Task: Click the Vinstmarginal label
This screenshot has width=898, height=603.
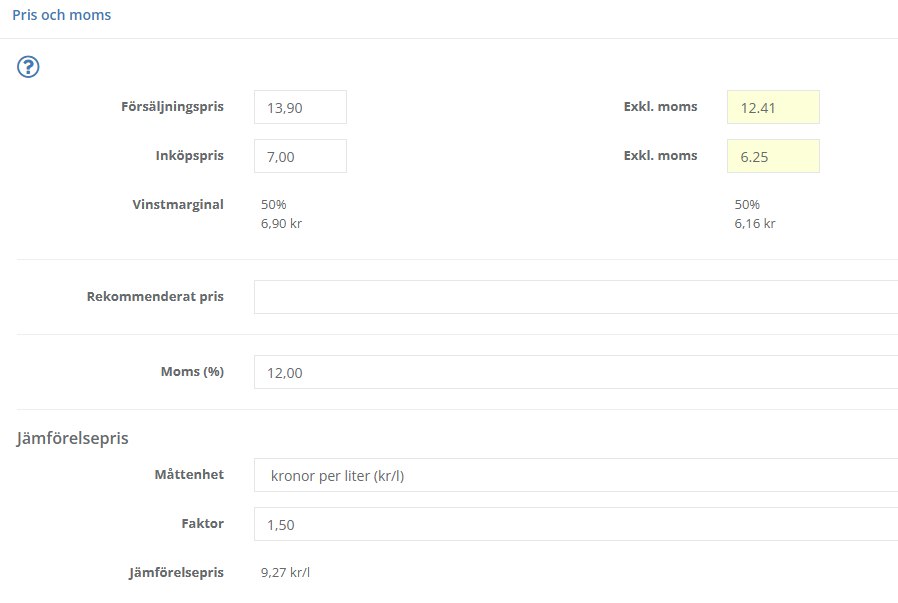Action: click(x=178, y=204)
